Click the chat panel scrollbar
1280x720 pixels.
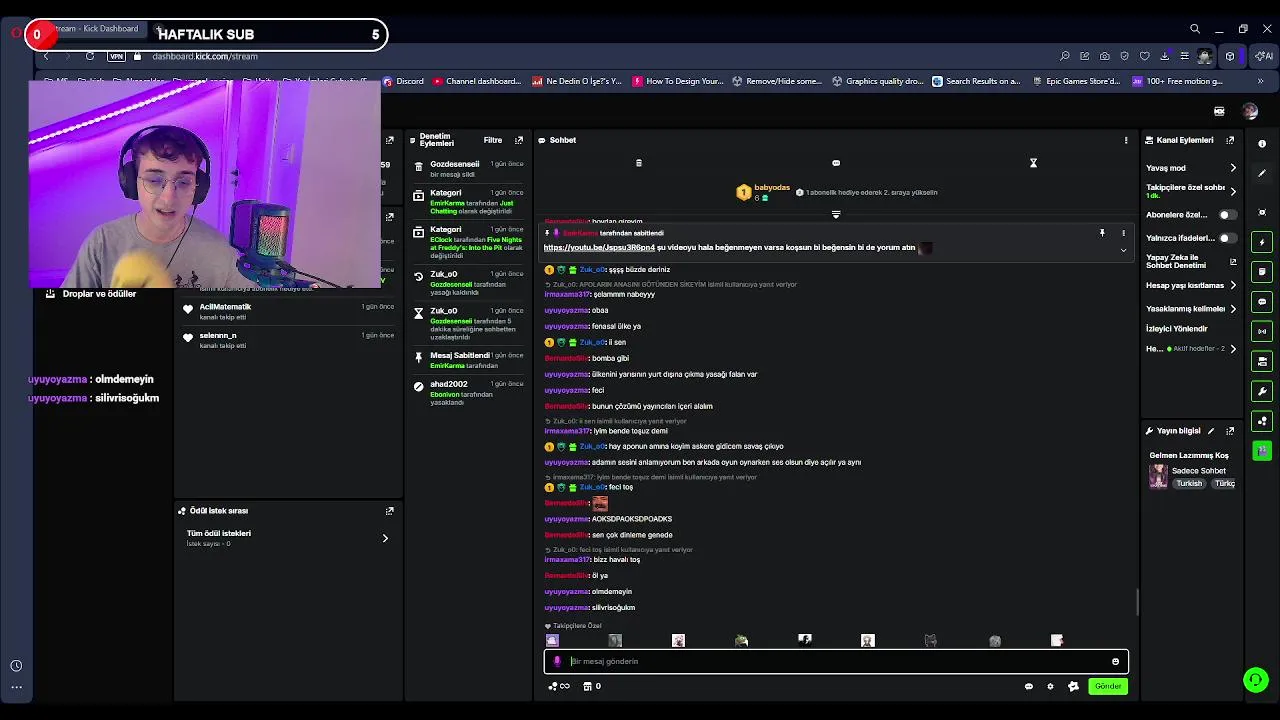tap(1136, 603)
